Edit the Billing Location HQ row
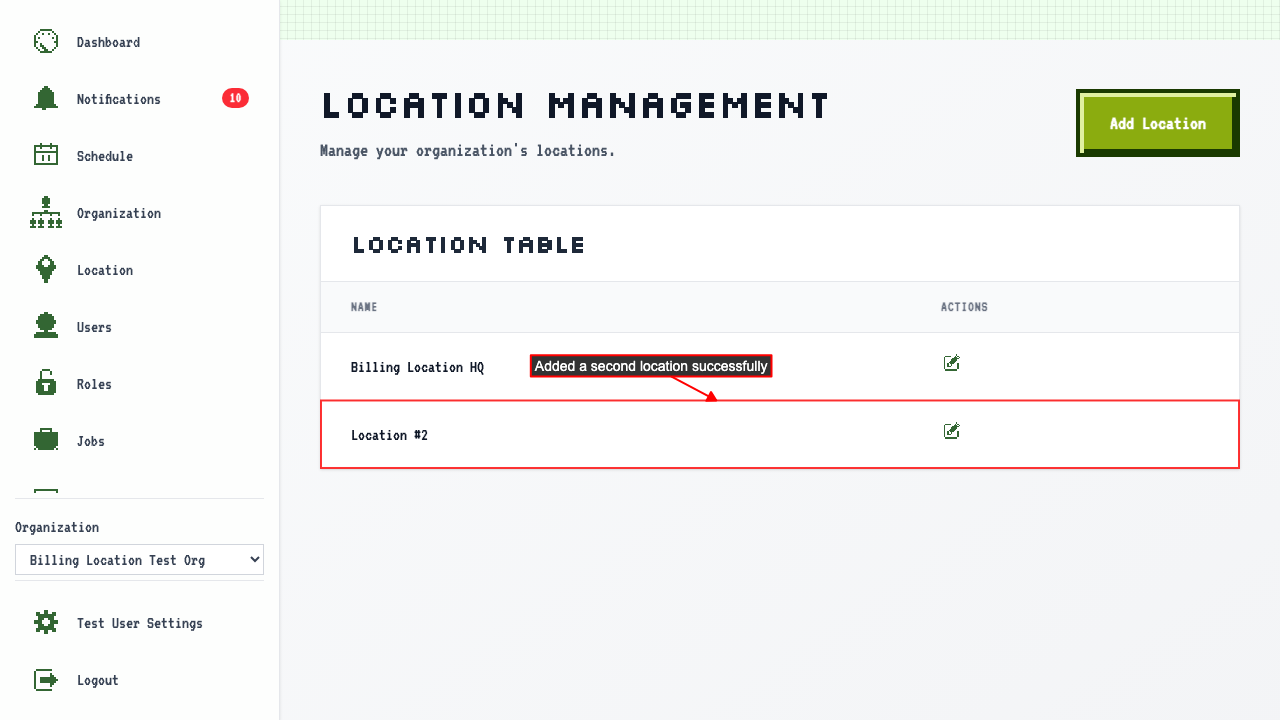The width and height of the screenshot is (1280, 720). (951, 363)
